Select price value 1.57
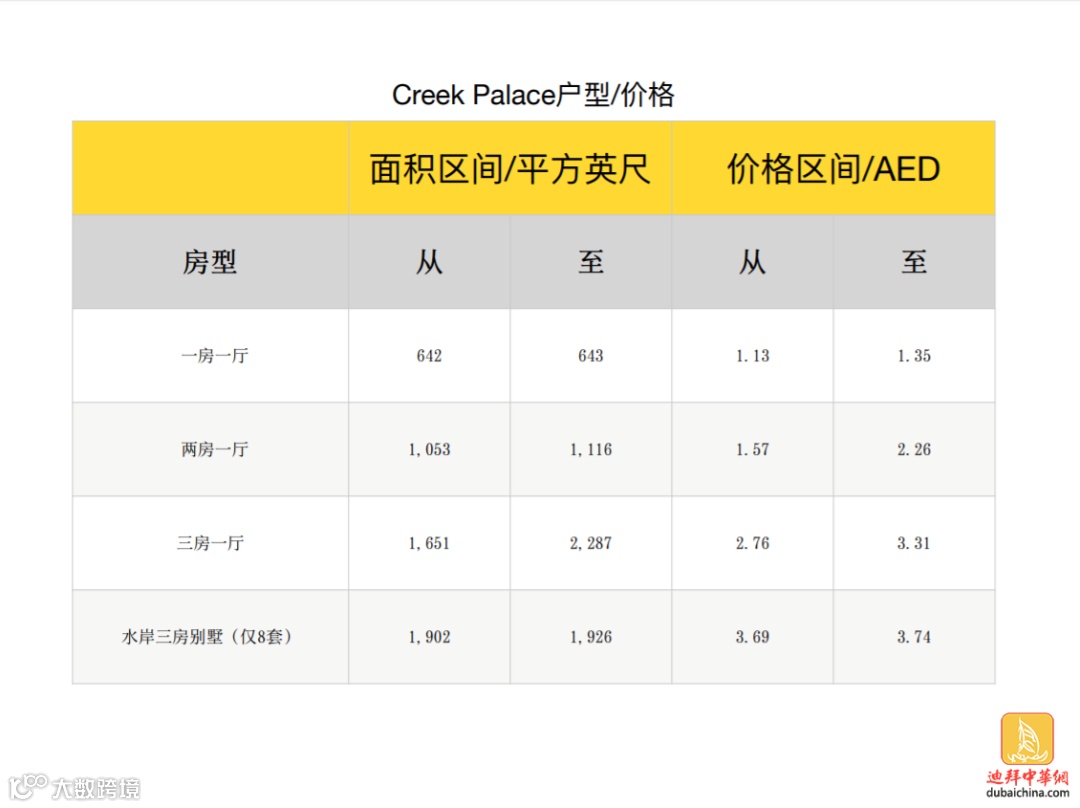This screenshot has height=808, width=1080. click(752, 450)
